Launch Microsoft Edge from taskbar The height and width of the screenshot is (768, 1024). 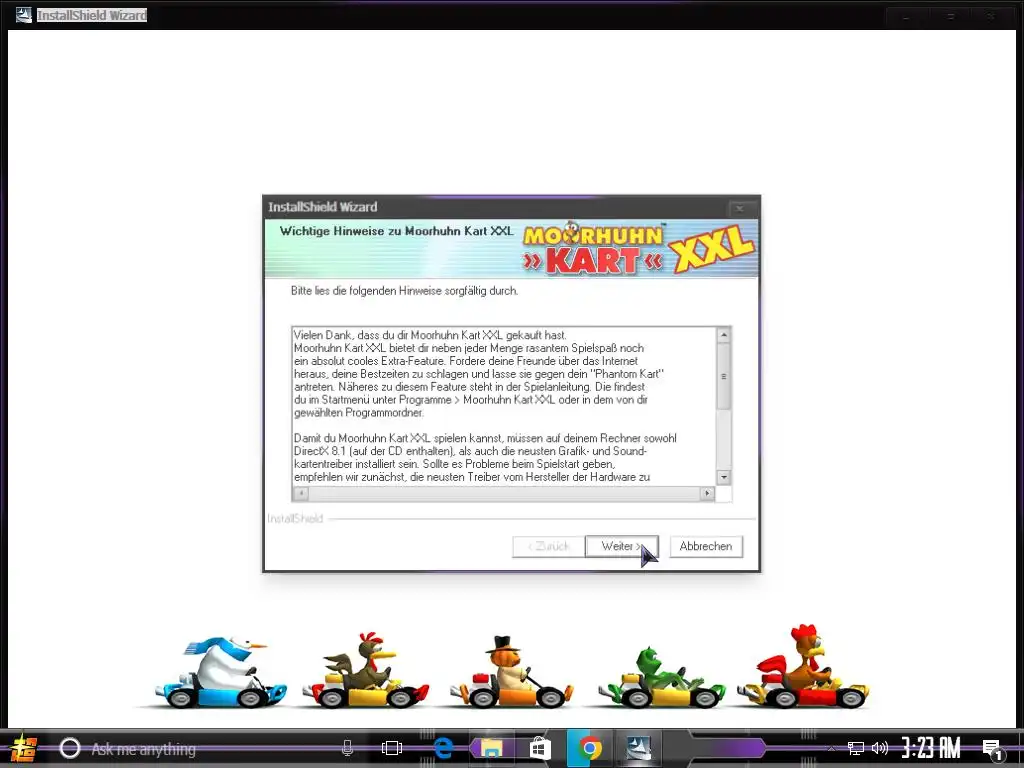pyautogui.click(x=443, y=748)
